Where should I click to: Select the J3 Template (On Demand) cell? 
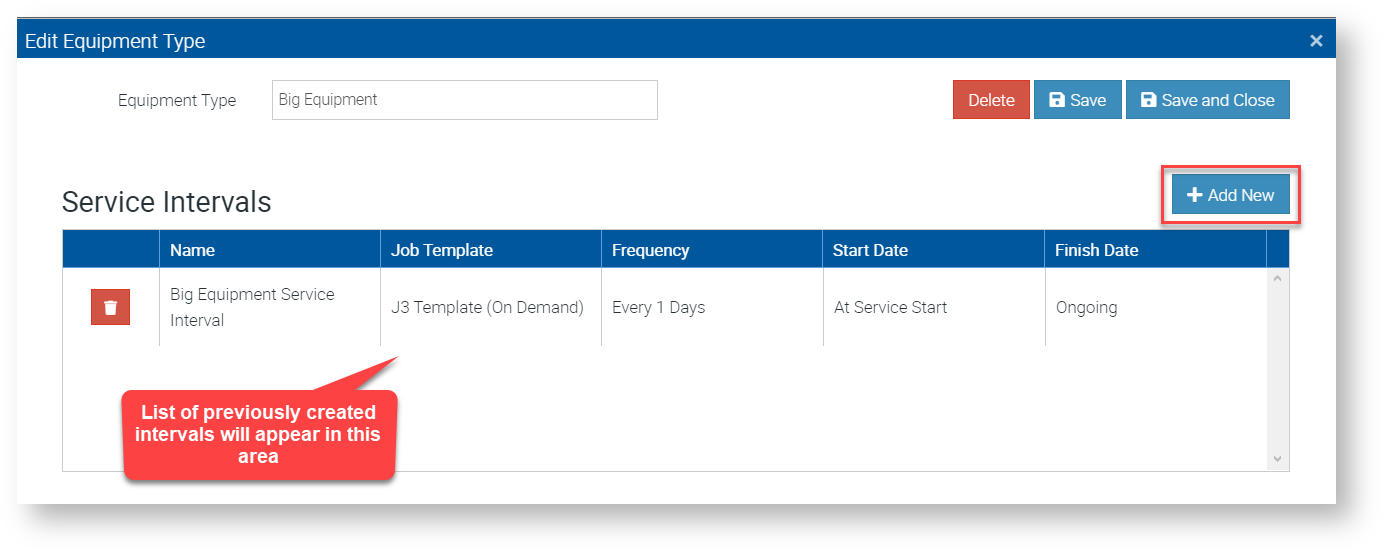[x=487, y=307]
